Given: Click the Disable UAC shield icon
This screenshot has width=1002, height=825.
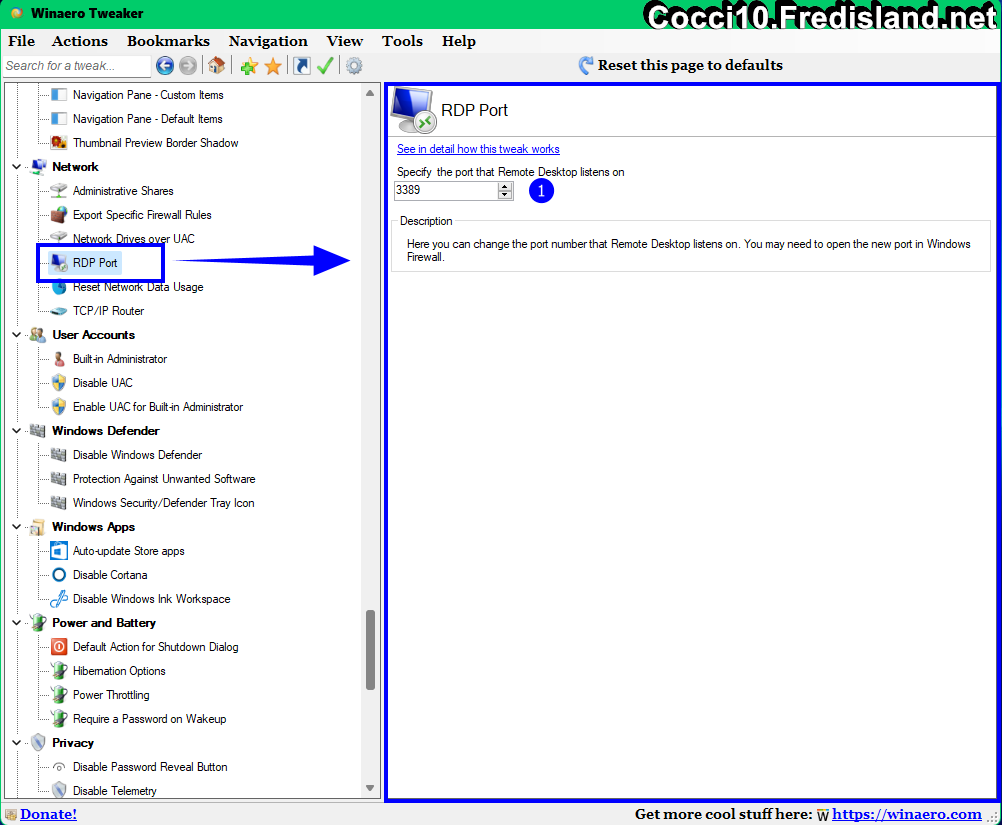Looking at the screenshot, I should pos(59,383).
